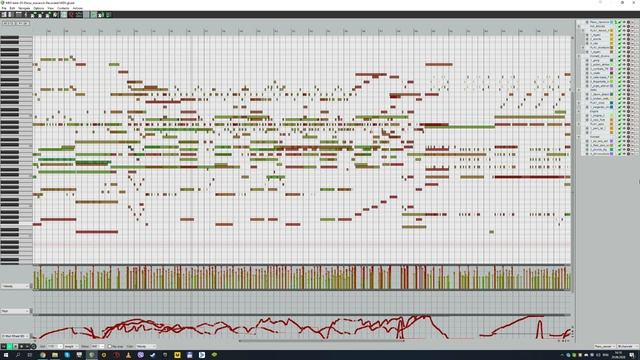640x360 pixels.
Task: Click the purple track color swatch
Action: [x=611, y=141]
